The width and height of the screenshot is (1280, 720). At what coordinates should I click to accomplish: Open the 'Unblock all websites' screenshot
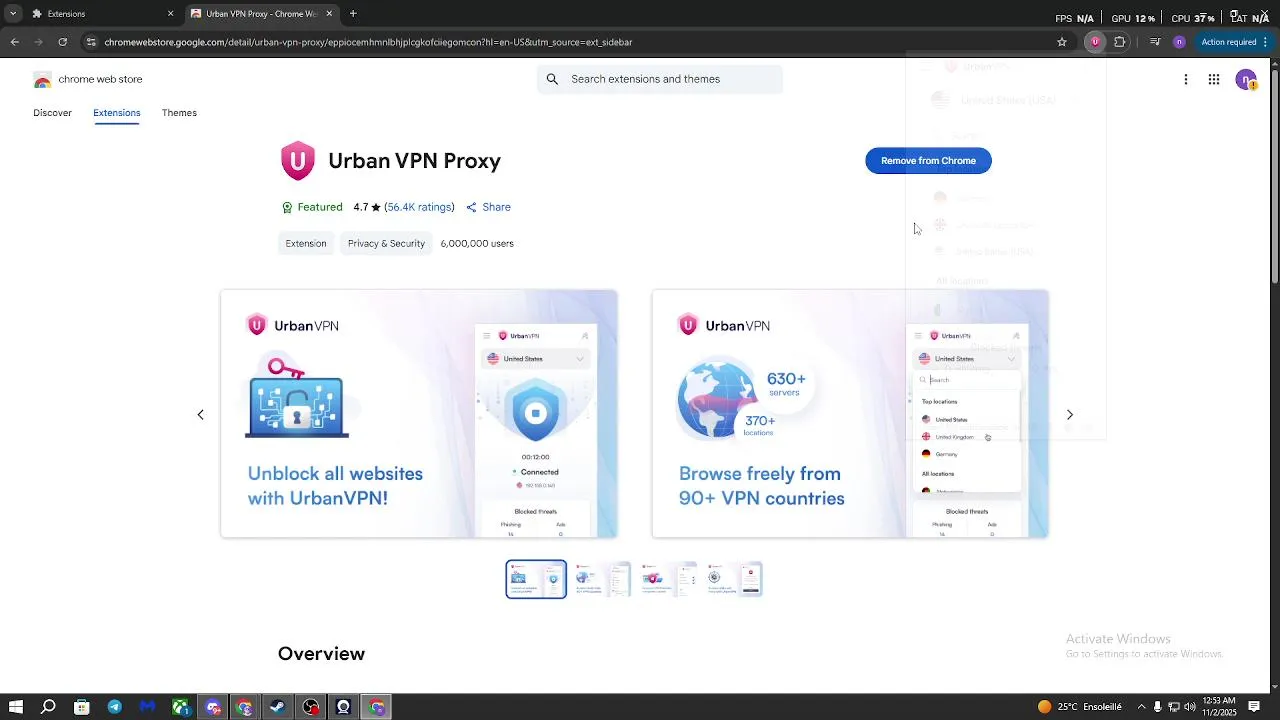point(419,414)
